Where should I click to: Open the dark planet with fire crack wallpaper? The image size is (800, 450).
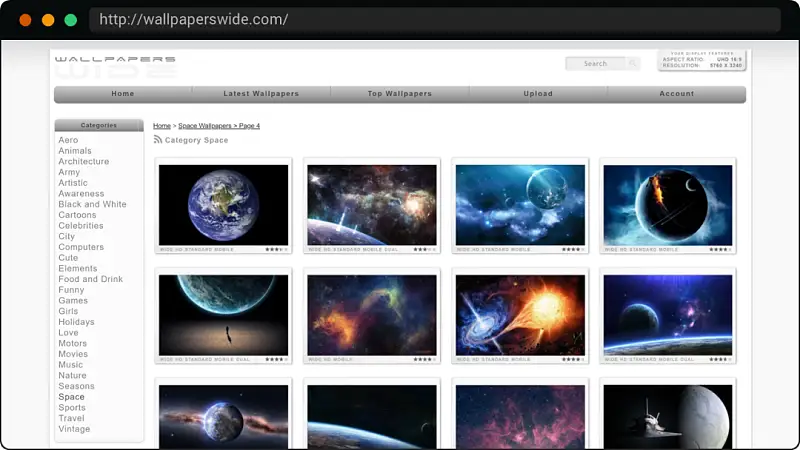(x=668, y=205)
